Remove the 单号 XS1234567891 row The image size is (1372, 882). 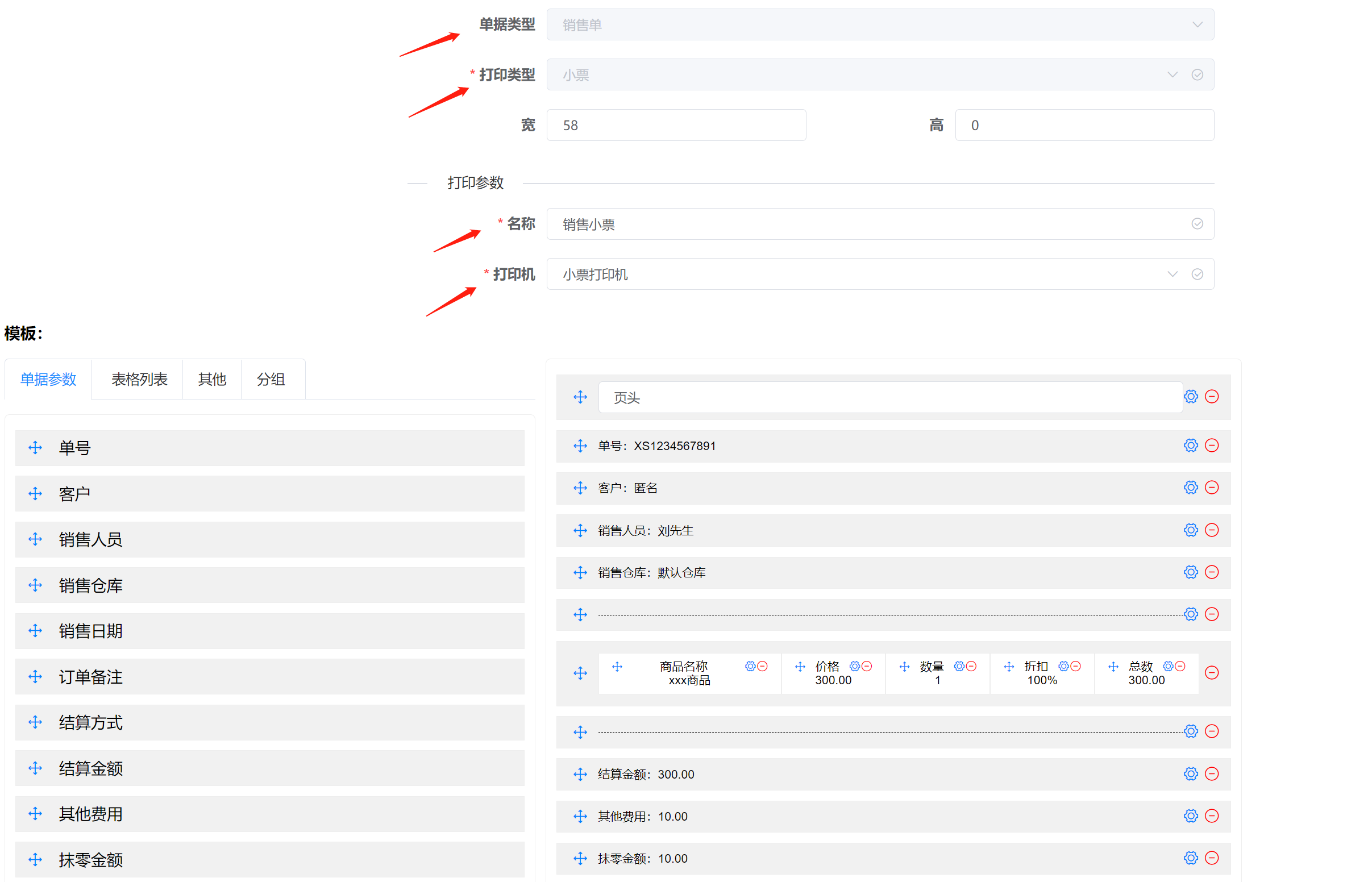point(1211,445)
